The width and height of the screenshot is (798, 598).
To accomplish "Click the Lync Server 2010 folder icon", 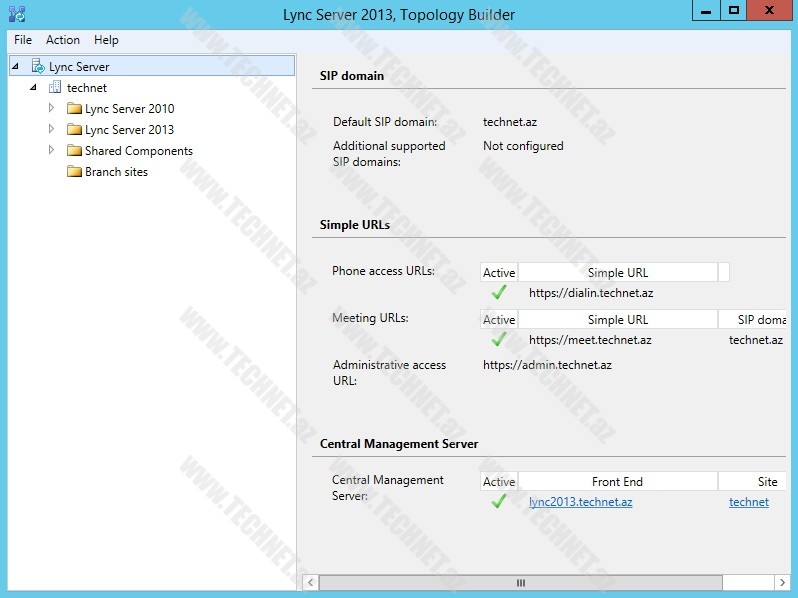I will pos(74,109).
